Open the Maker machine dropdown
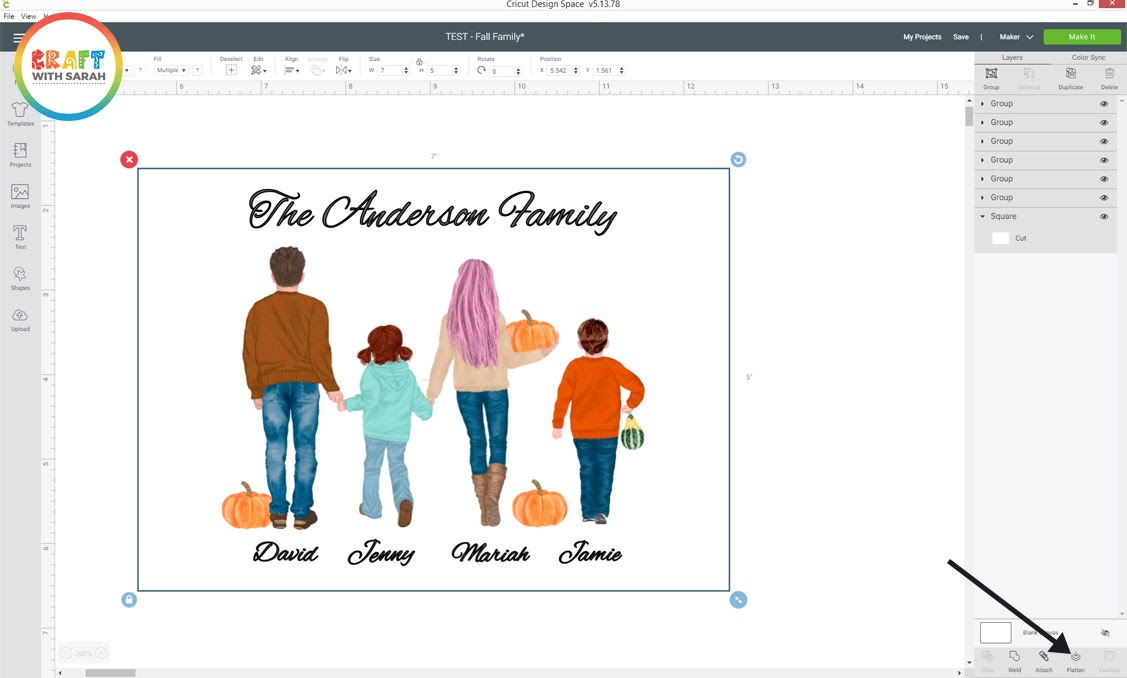Screen dimensions: 1127x678 [x=1016, y=37]
